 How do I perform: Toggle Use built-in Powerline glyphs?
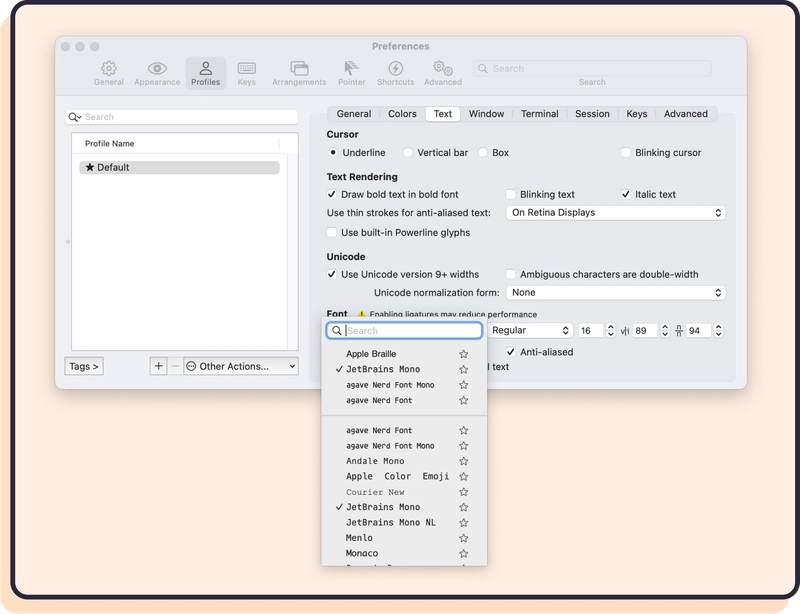(x=333, y=233)
